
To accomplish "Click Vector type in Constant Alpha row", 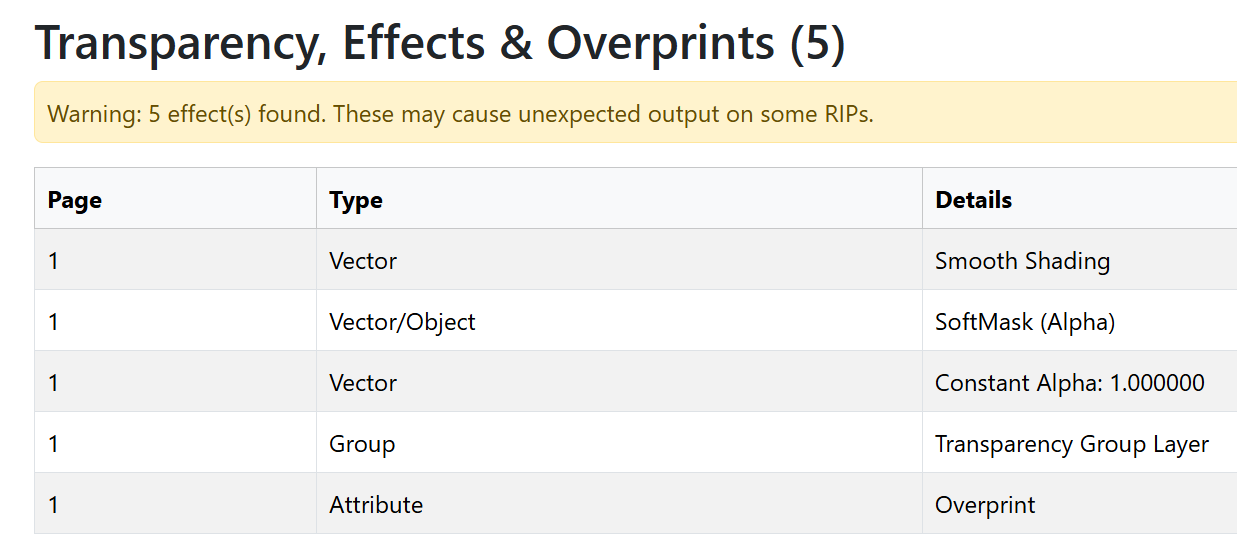I will 363,383.
